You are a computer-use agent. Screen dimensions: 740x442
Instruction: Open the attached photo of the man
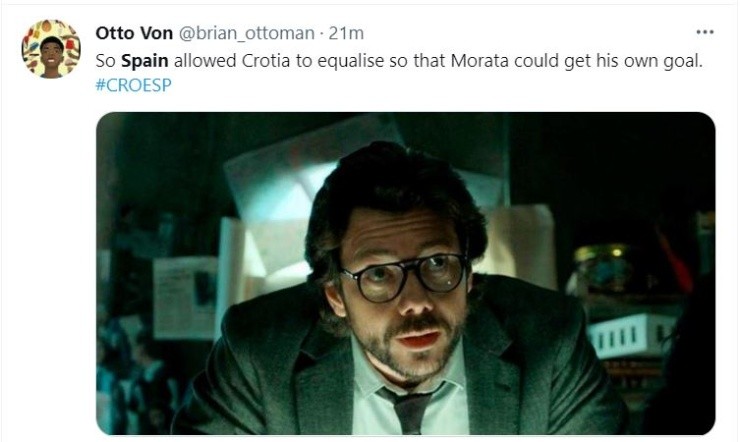pyautogui.click(x=405, y=273)
